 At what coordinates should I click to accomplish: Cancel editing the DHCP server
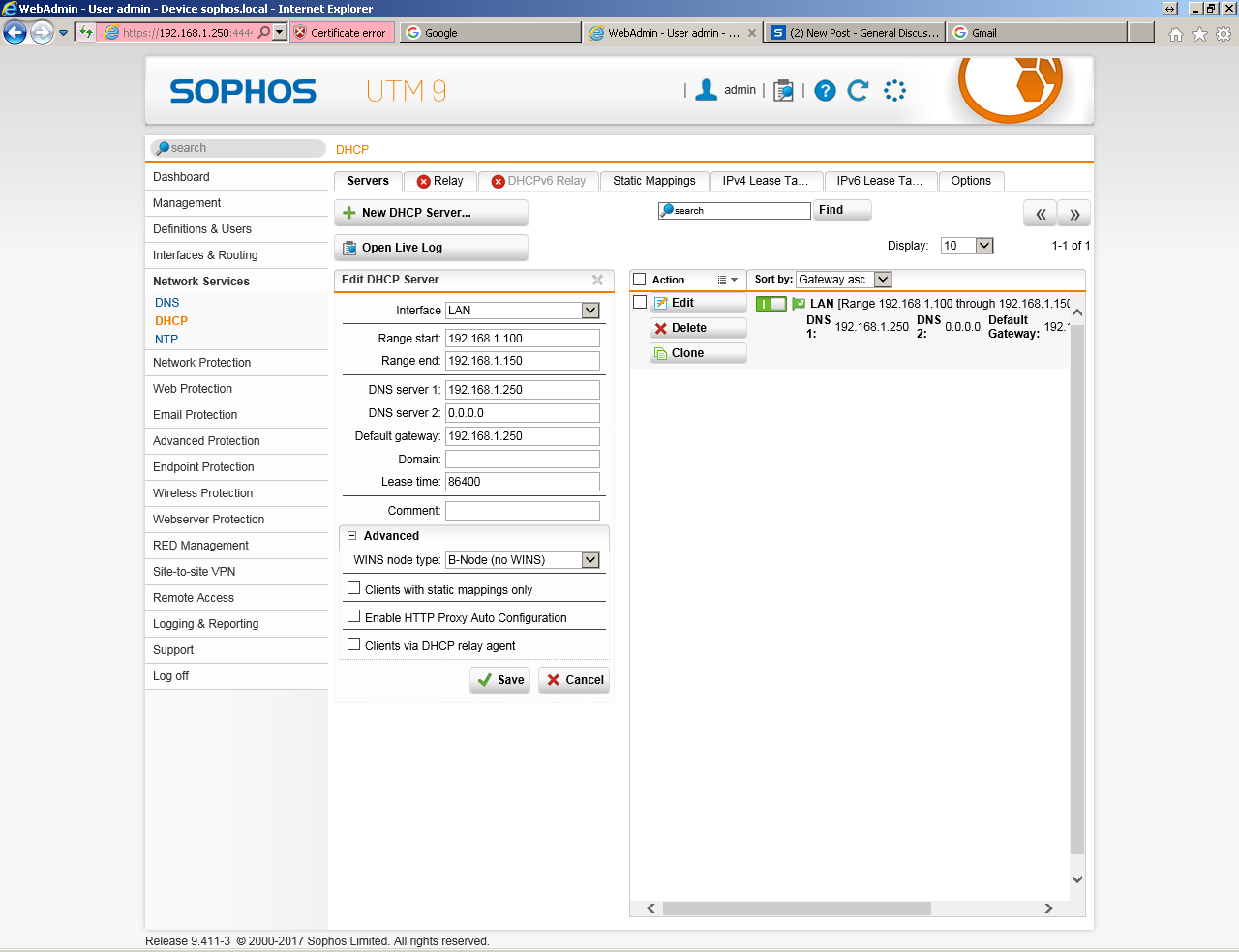(574, 680)
